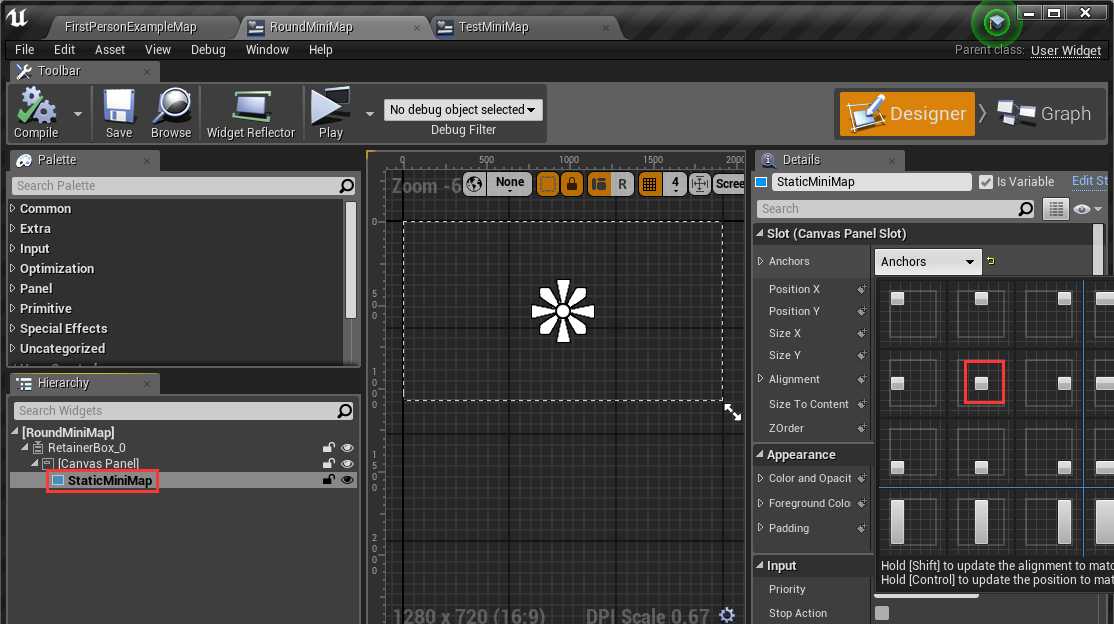Screen dimensions: 1114x624
Task: Click the Edit Style link in Details
Action: point(1090,181)
